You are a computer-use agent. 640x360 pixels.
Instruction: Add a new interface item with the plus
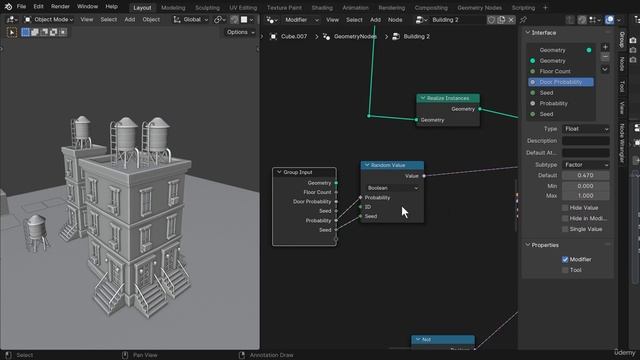(605, 47)
